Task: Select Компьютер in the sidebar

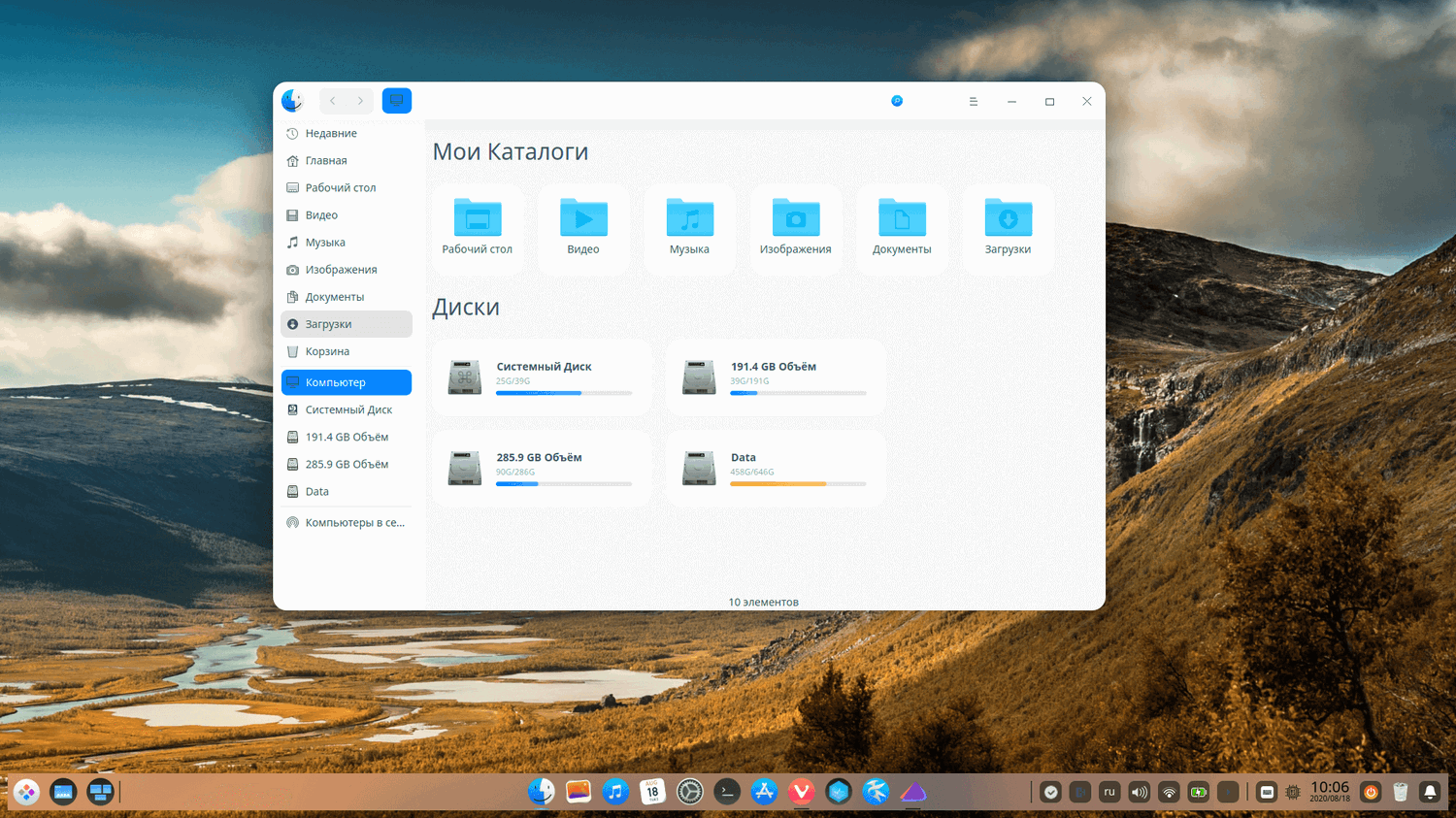Action: pyautogui.click(x=347, y=382)
